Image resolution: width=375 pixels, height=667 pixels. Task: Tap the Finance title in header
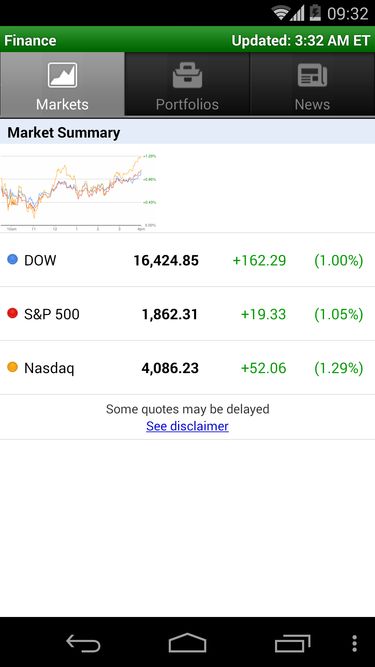30,40
